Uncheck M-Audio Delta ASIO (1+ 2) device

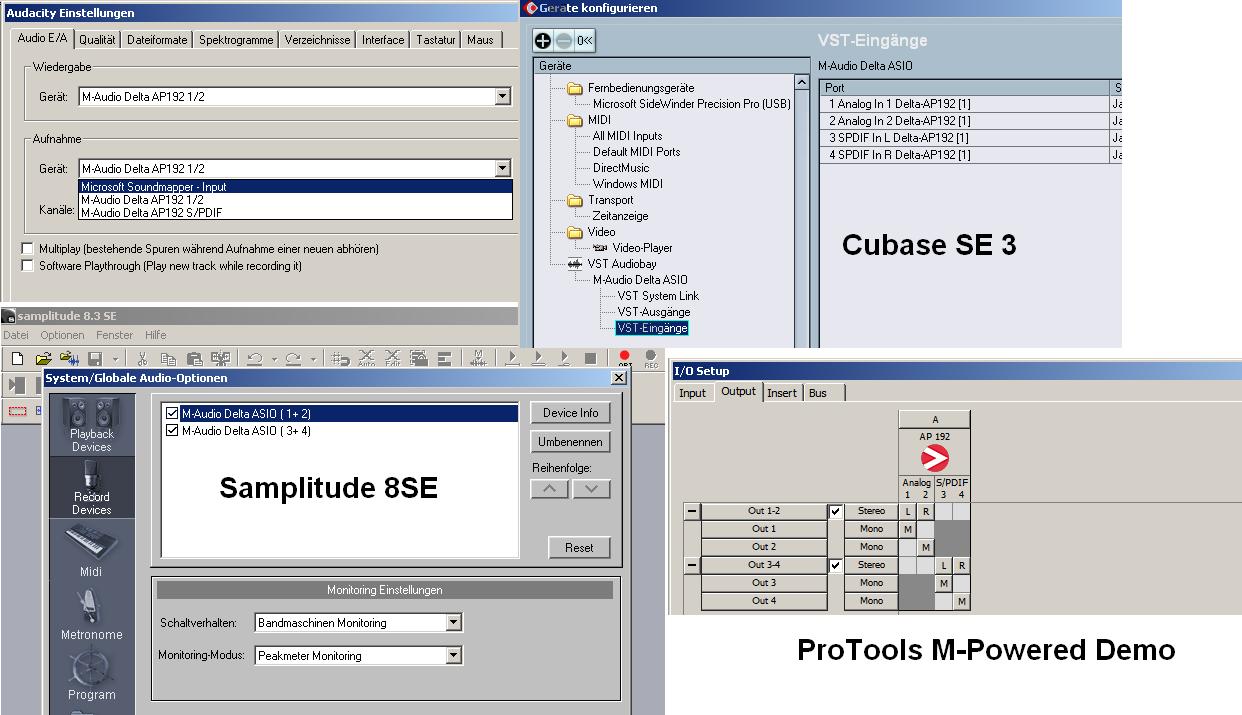click(172, 413)
